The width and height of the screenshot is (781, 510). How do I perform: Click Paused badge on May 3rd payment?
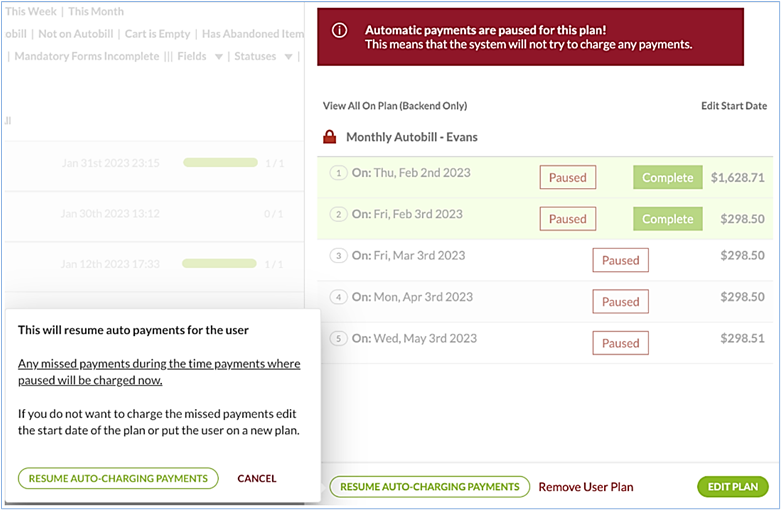point(620,343)
